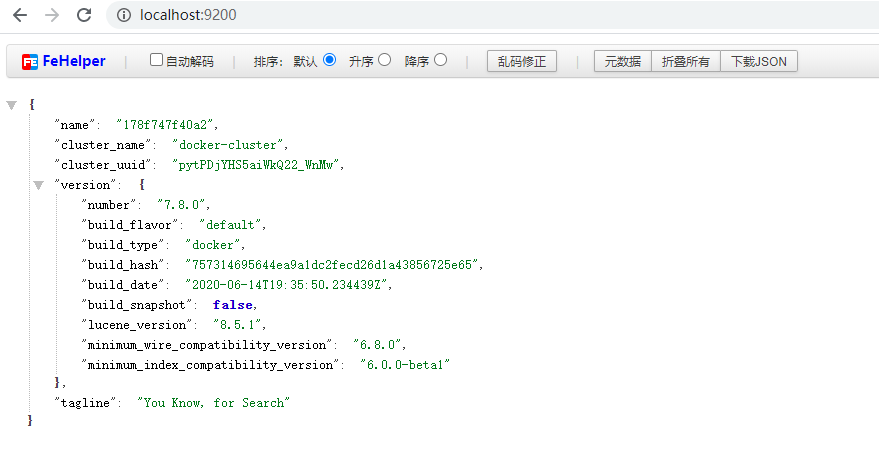This screenshot has height=469, width=879.
Task: Click the value "6.0.0-beta1"
Action: click(x=405, y=365)
